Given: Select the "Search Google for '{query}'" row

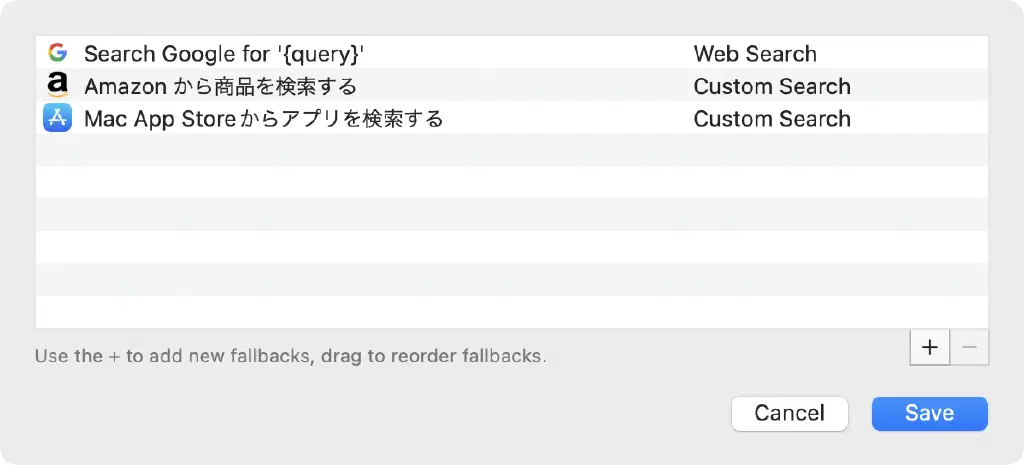Looking at the screenshot, I should click(x=224, y=53).
